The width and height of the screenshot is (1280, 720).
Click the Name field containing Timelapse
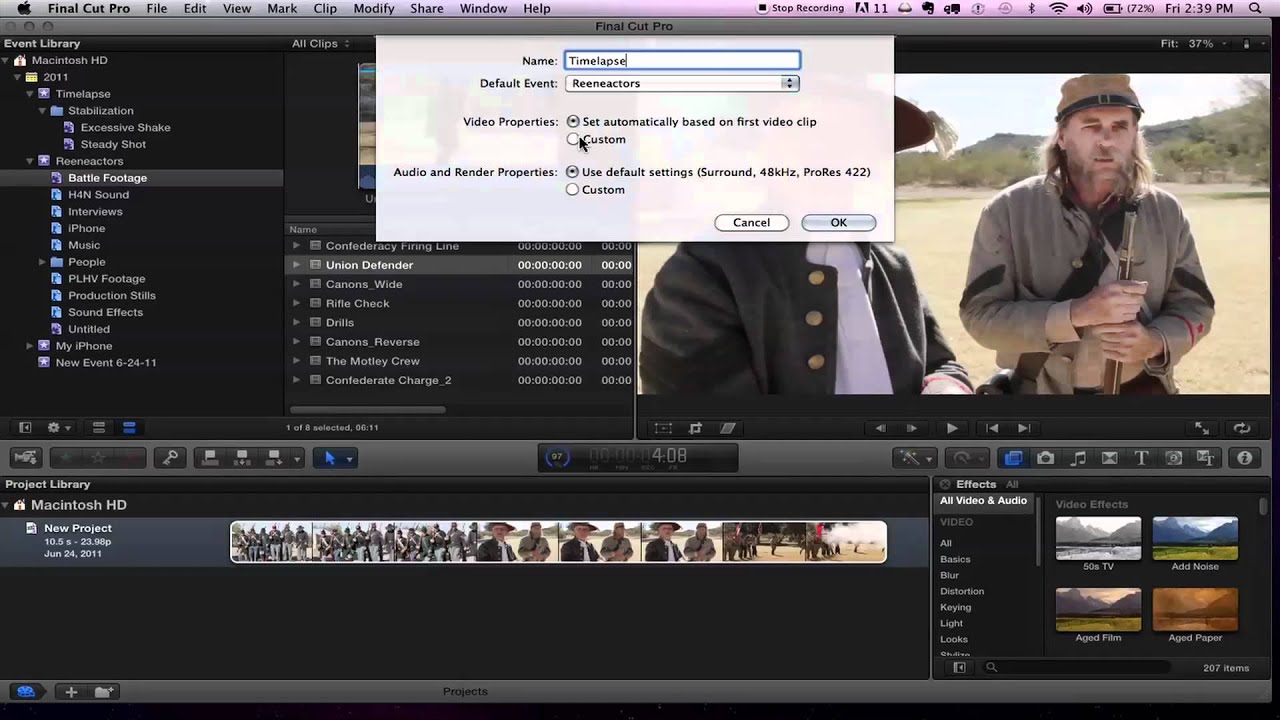(x=682, y=61)
